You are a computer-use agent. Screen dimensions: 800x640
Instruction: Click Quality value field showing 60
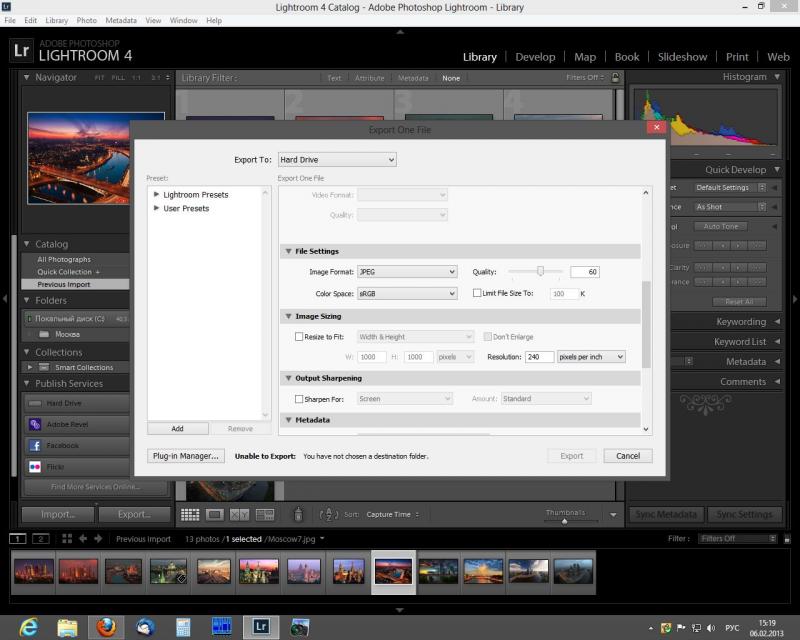tap(585, 272)
